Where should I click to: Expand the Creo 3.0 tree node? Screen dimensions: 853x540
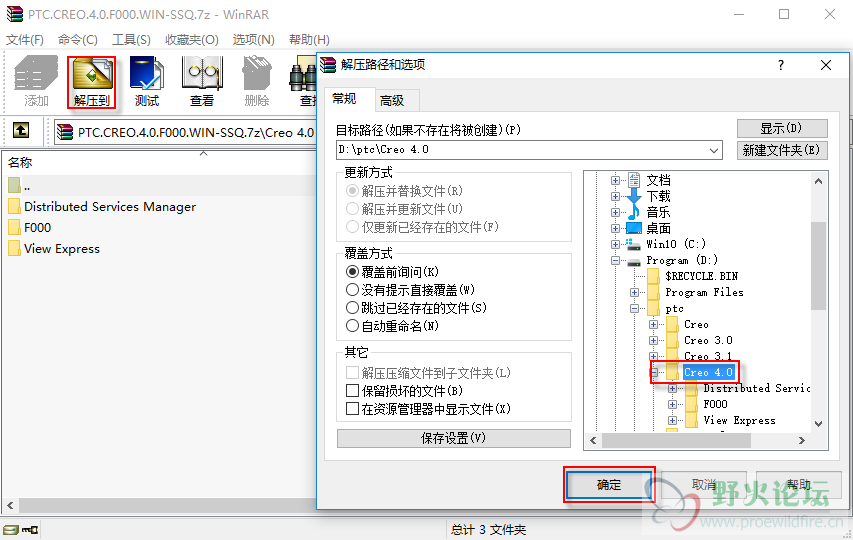coord(653,340)
